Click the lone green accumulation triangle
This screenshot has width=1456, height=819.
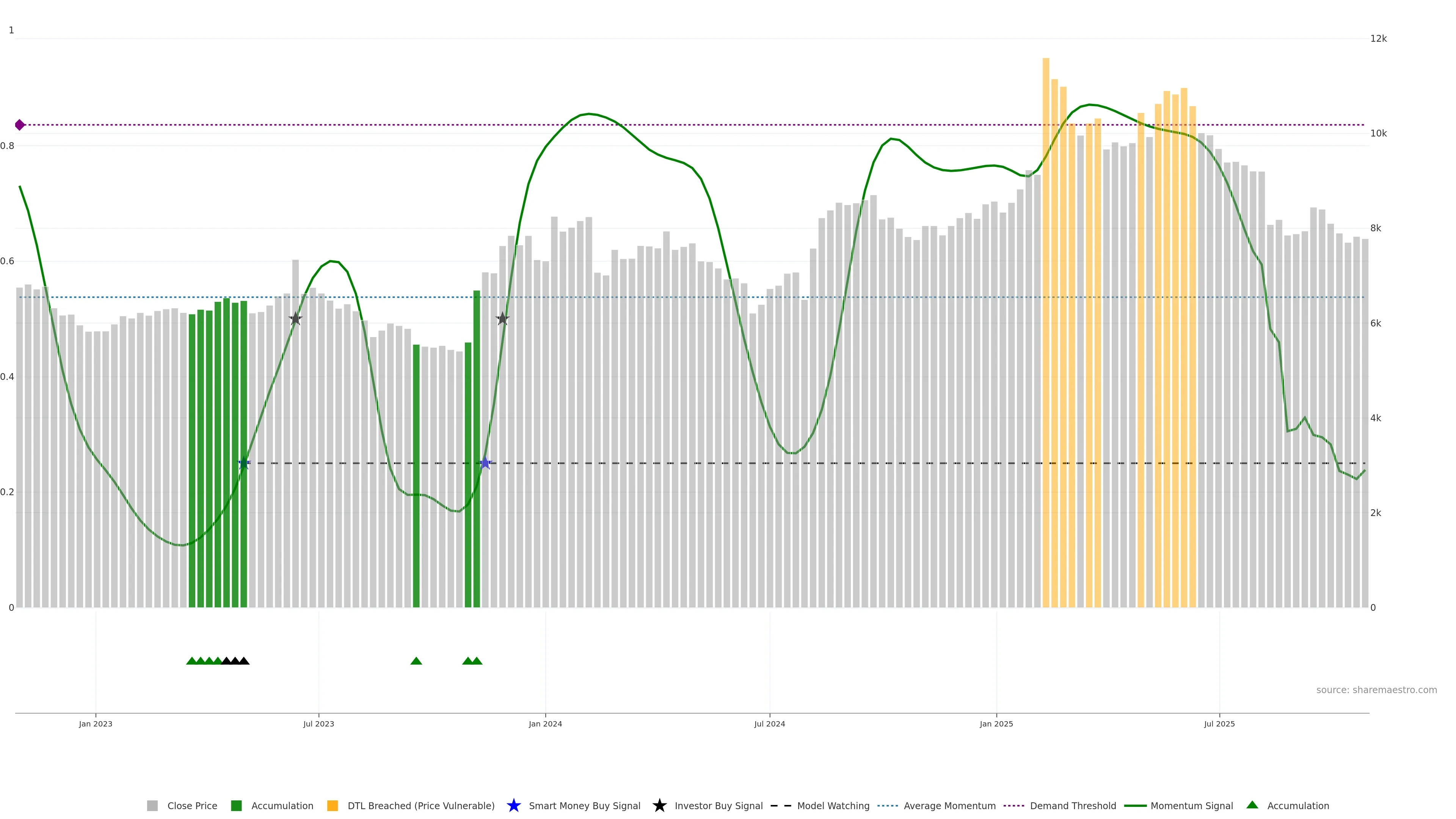click(x=416, y=661)
